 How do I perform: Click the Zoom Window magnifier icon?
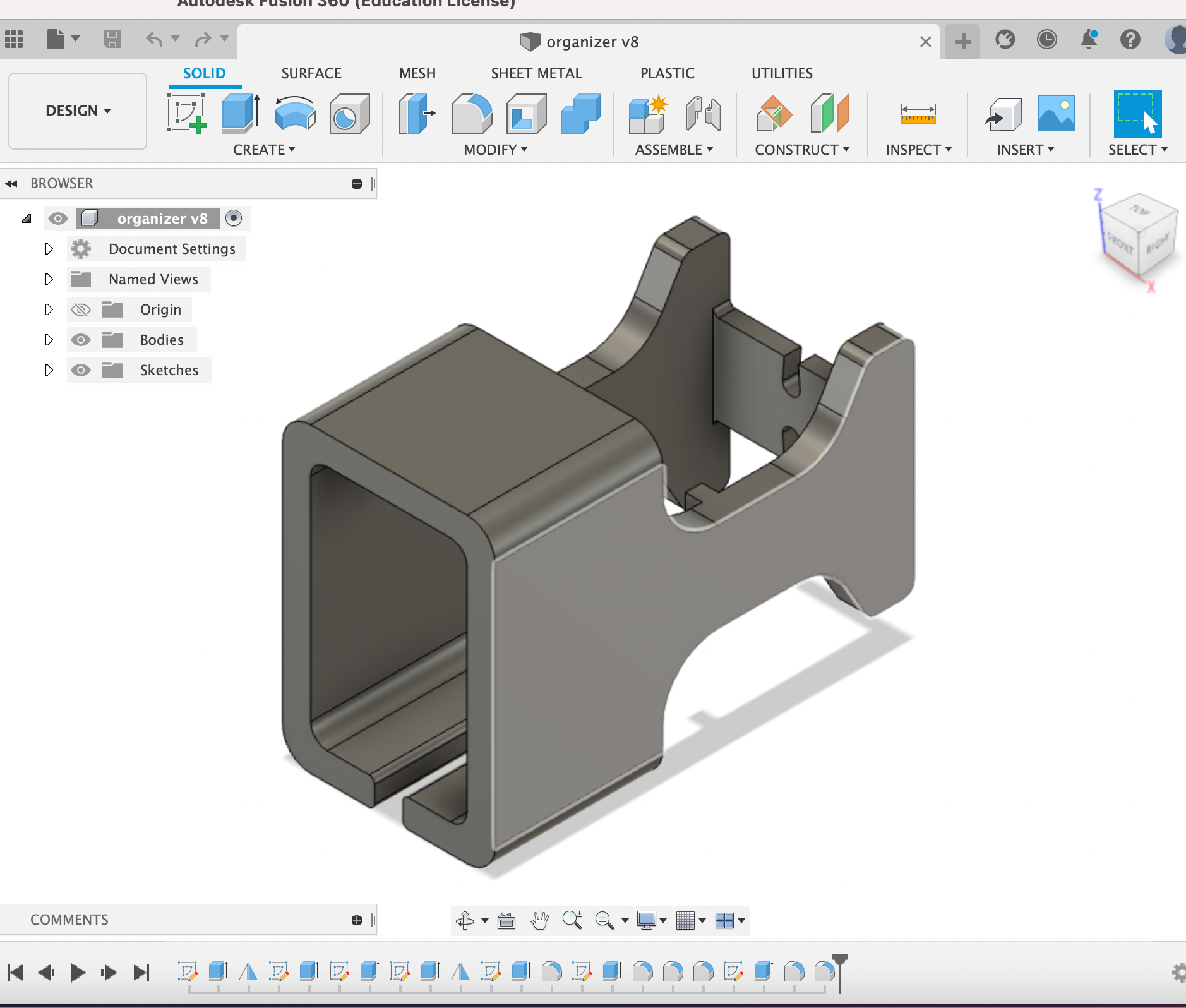pyautogui.click(x=605, y=920)
